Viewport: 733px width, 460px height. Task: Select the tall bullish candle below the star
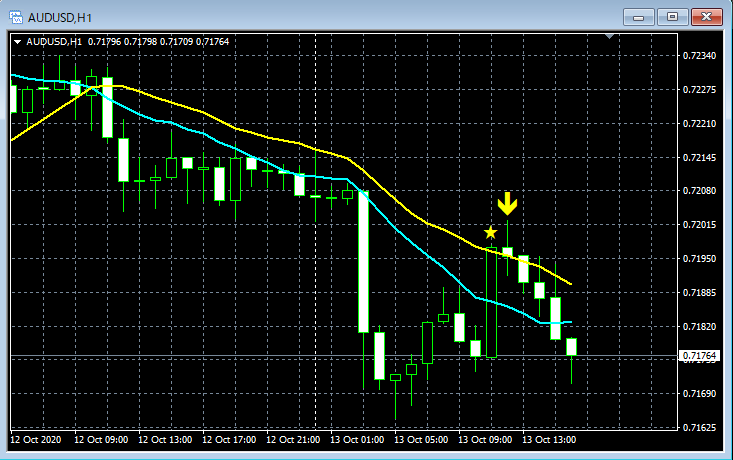(491, 302)
